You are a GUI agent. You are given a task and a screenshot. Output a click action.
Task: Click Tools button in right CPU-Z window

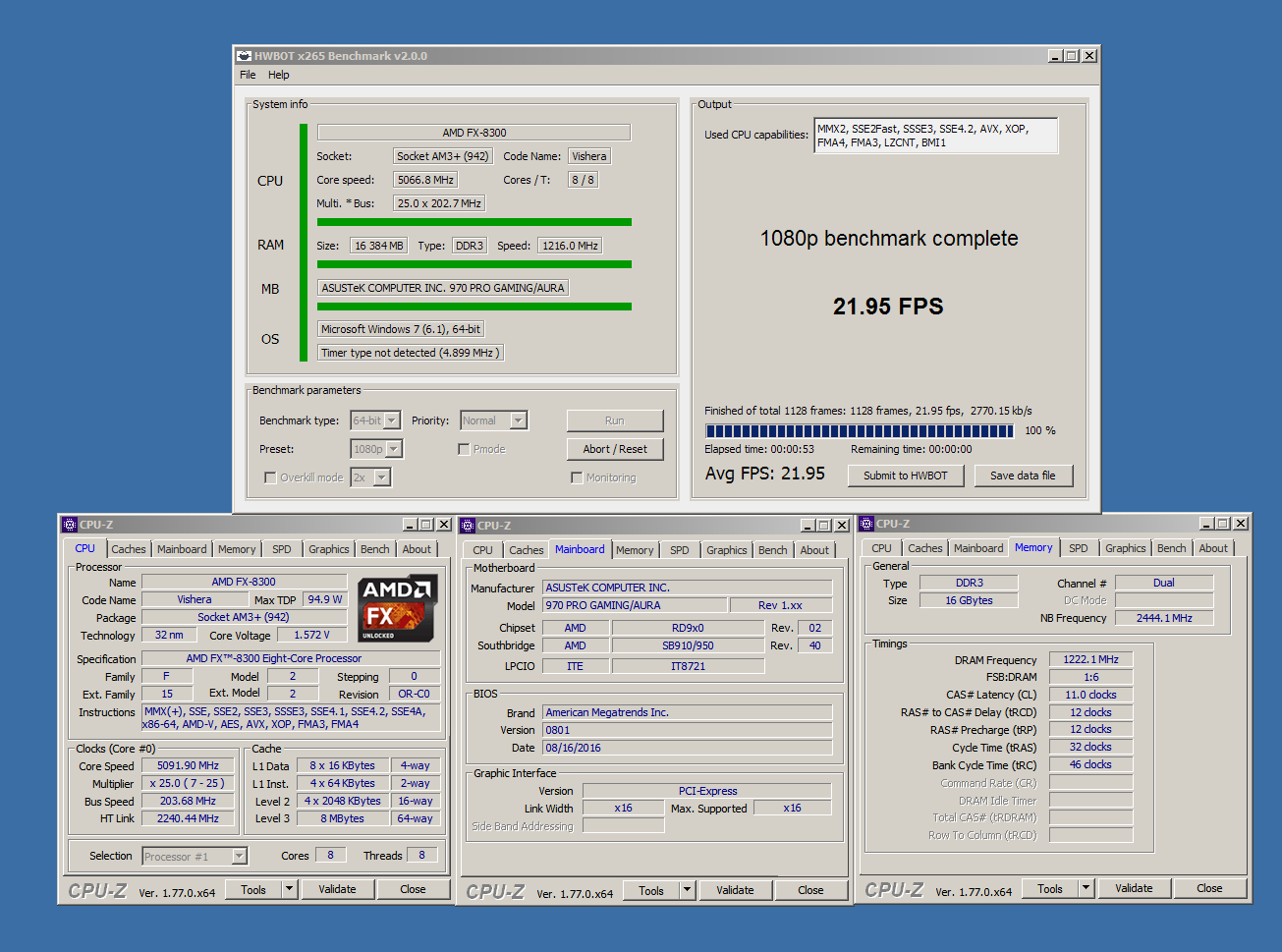point(1050,888)
